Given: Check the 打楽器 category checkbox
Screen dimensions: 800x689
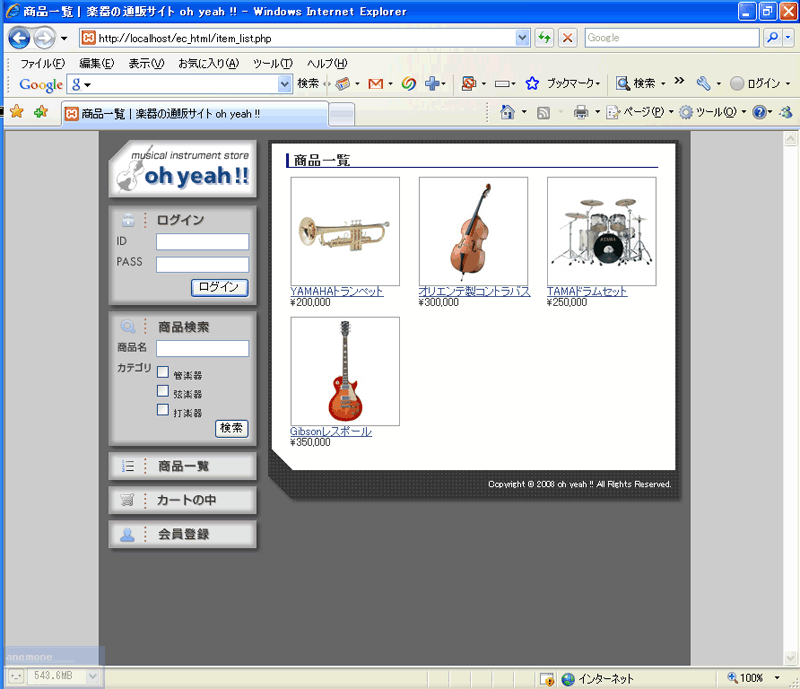Looking at the screenshot, I should click(163, 410).
